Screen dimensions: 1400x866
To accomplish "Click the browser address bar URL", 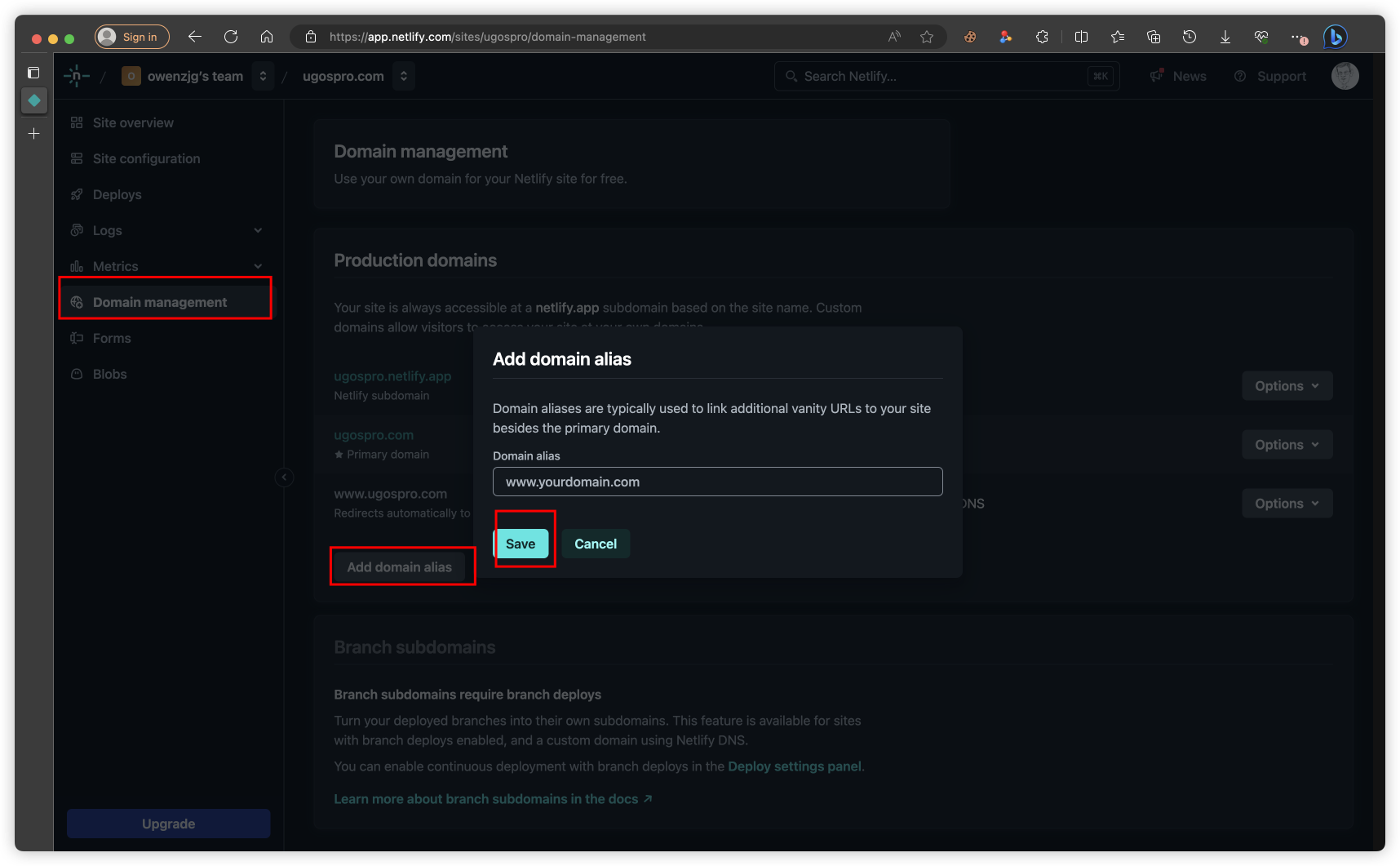I will pos(488,37).
